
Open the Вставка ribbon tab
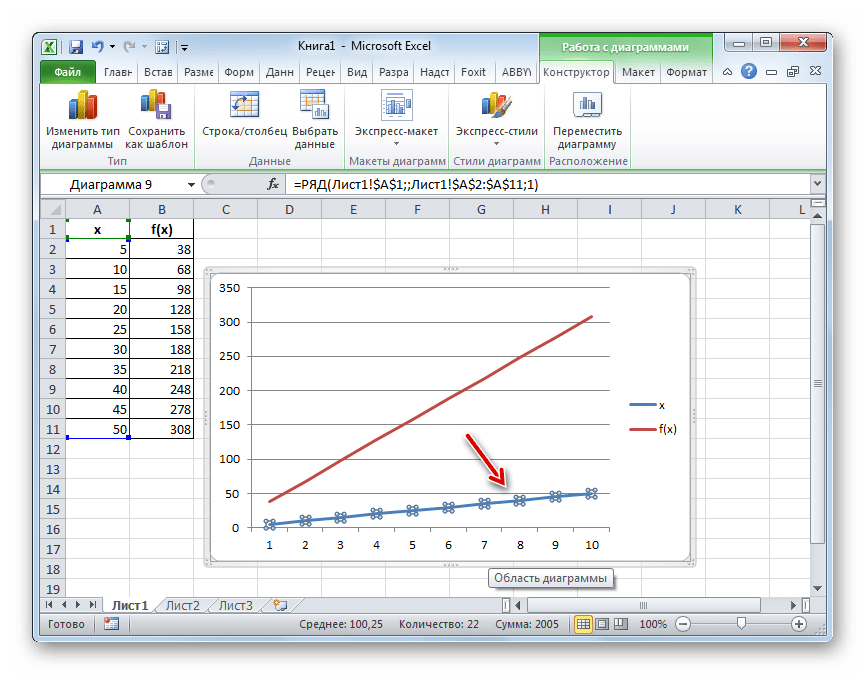click(157, 72)
